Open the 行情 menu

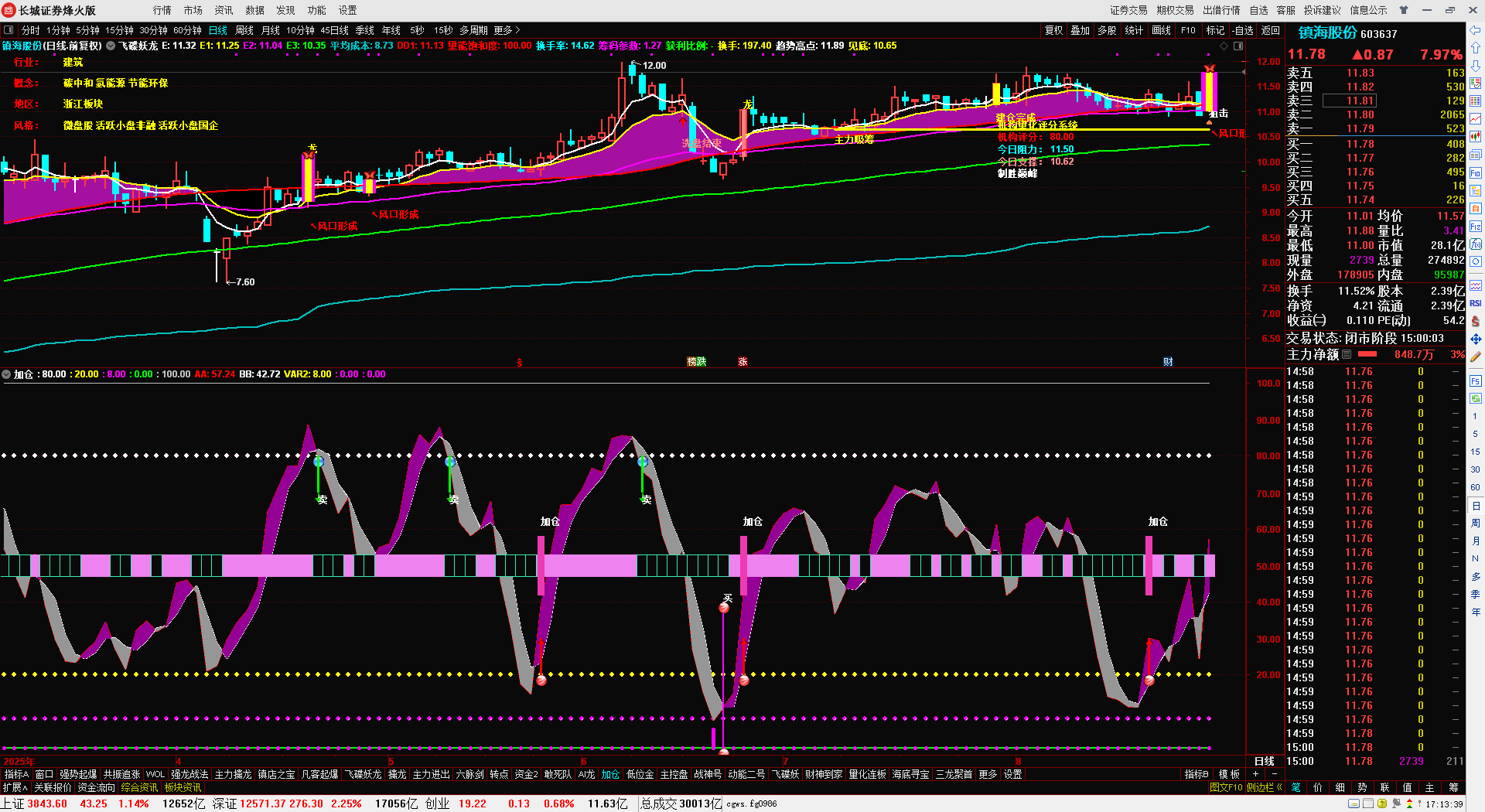coord(162,10)
